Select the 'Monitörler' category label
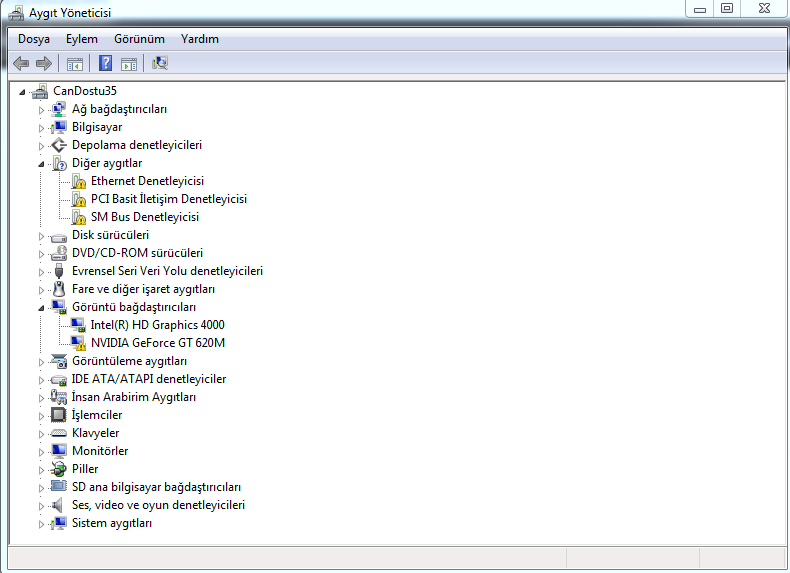The height and width of the screenshot is (573, 790). (100, 451)
